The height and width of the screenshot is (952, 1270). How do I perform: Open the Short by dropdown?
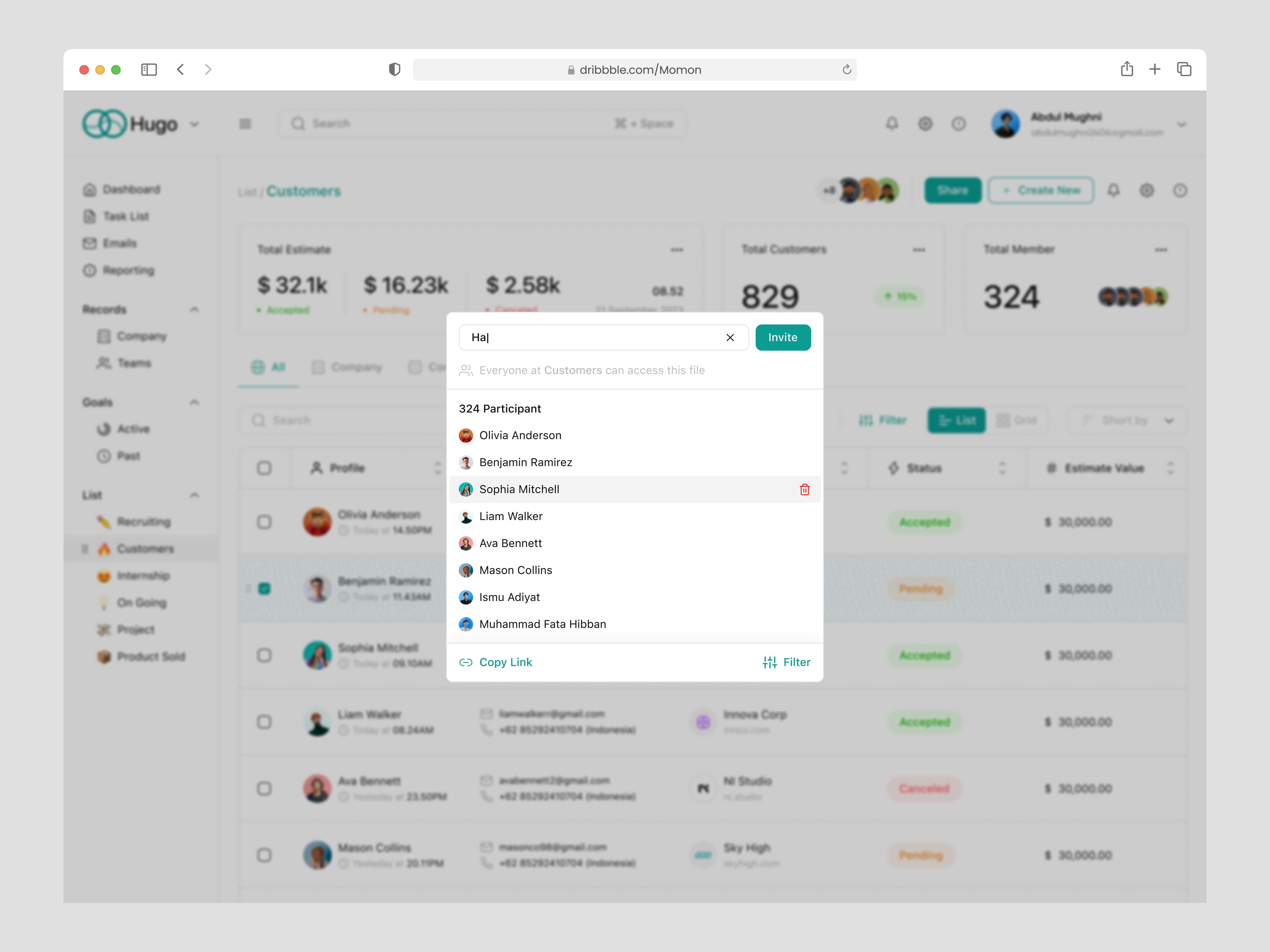click(1127, 420)
